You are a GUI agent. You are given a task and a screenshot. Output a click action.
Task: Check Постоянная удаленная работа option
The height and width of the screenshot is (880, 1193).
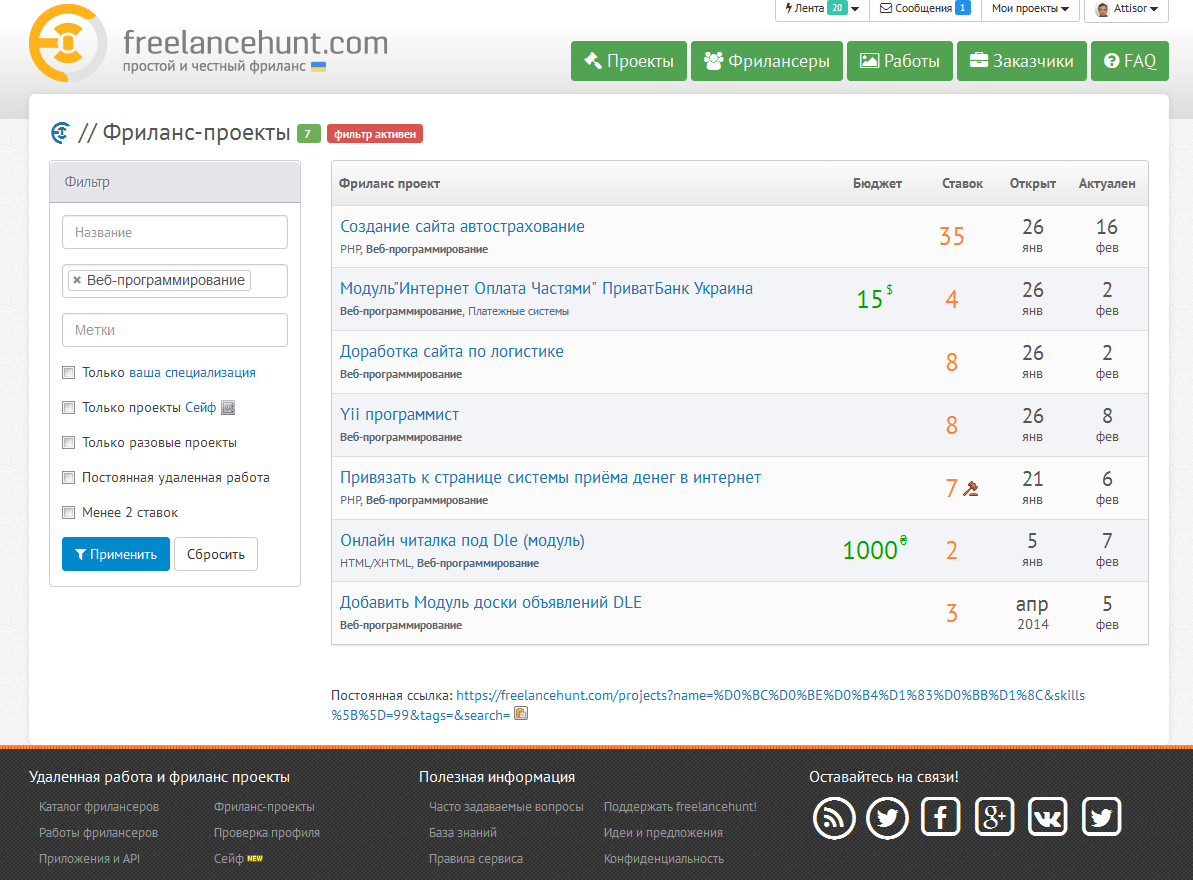pyautogui.click(x=68, y=478)
